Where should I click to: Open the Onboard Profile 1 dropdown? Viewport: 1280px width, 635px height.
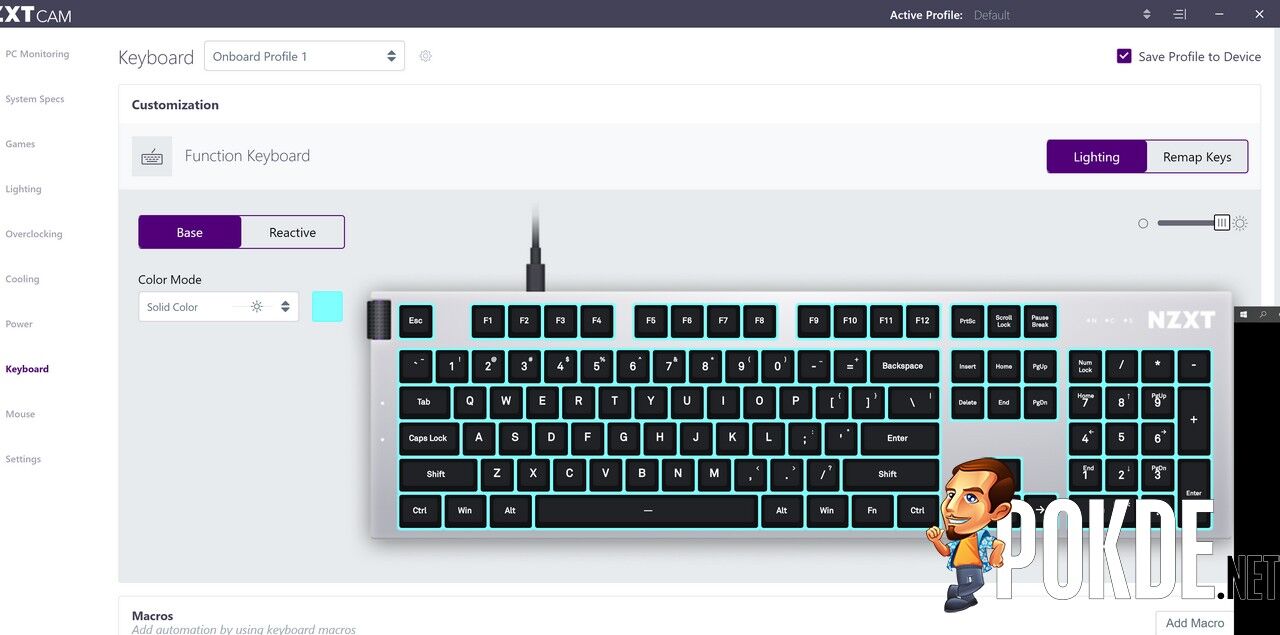click(304, 56)
